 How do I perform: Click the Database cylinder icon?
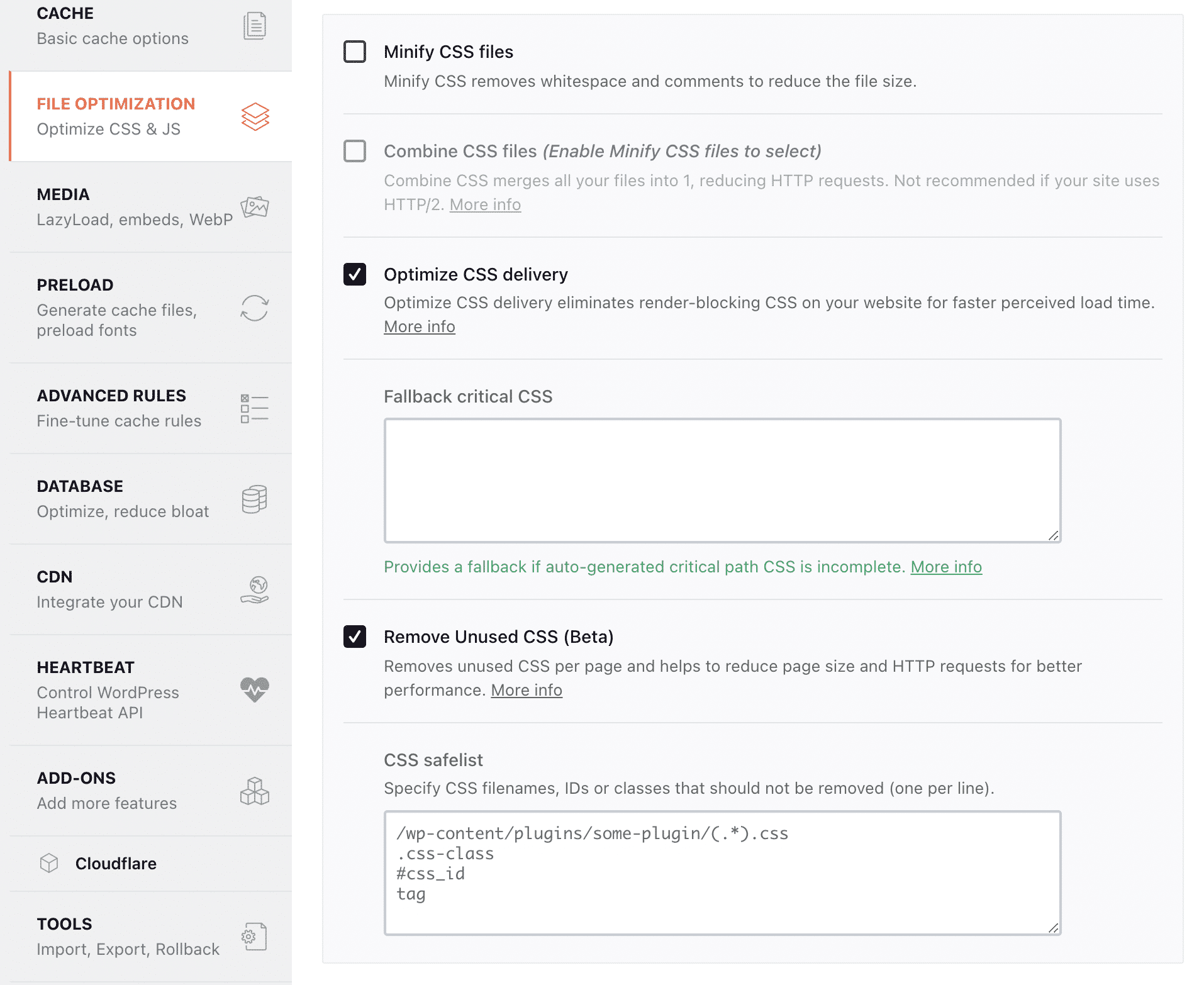[254, 499]
